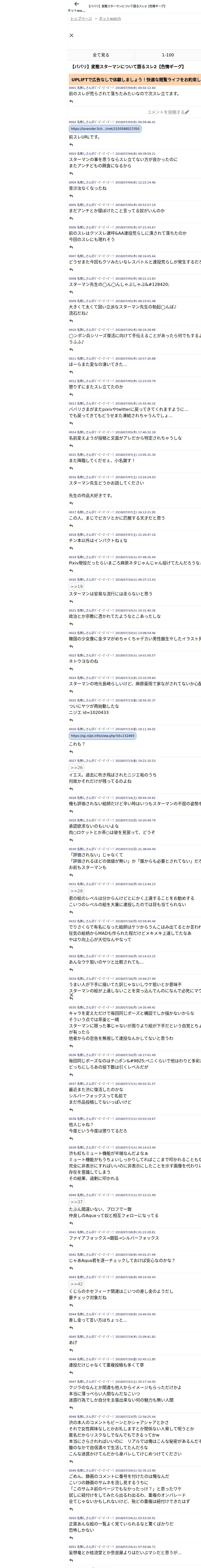The height and width of the screenshot is (1568, 201).
Task: Click the >>37 anchor in post 0040
Action: click(76, 1202)
